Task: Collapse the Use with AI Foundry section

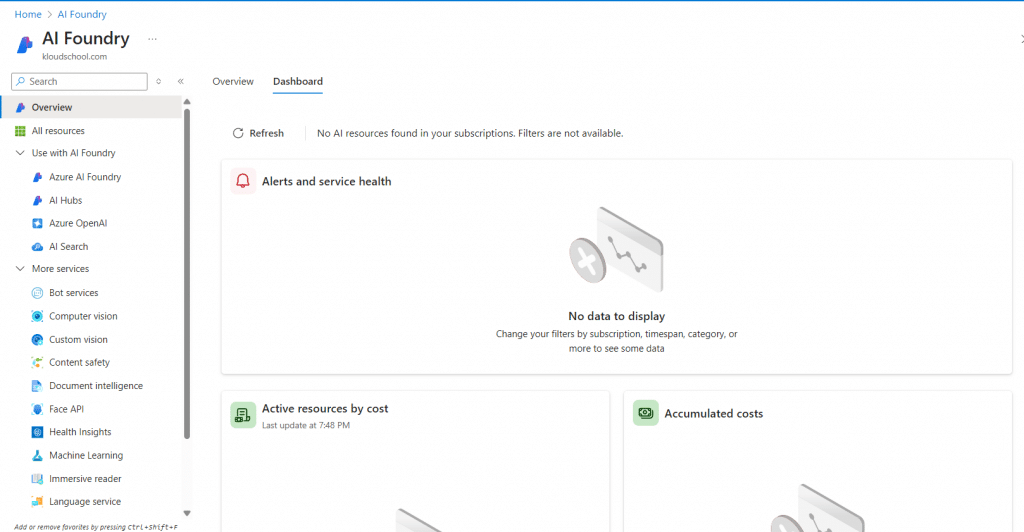Action: point(20,153)
